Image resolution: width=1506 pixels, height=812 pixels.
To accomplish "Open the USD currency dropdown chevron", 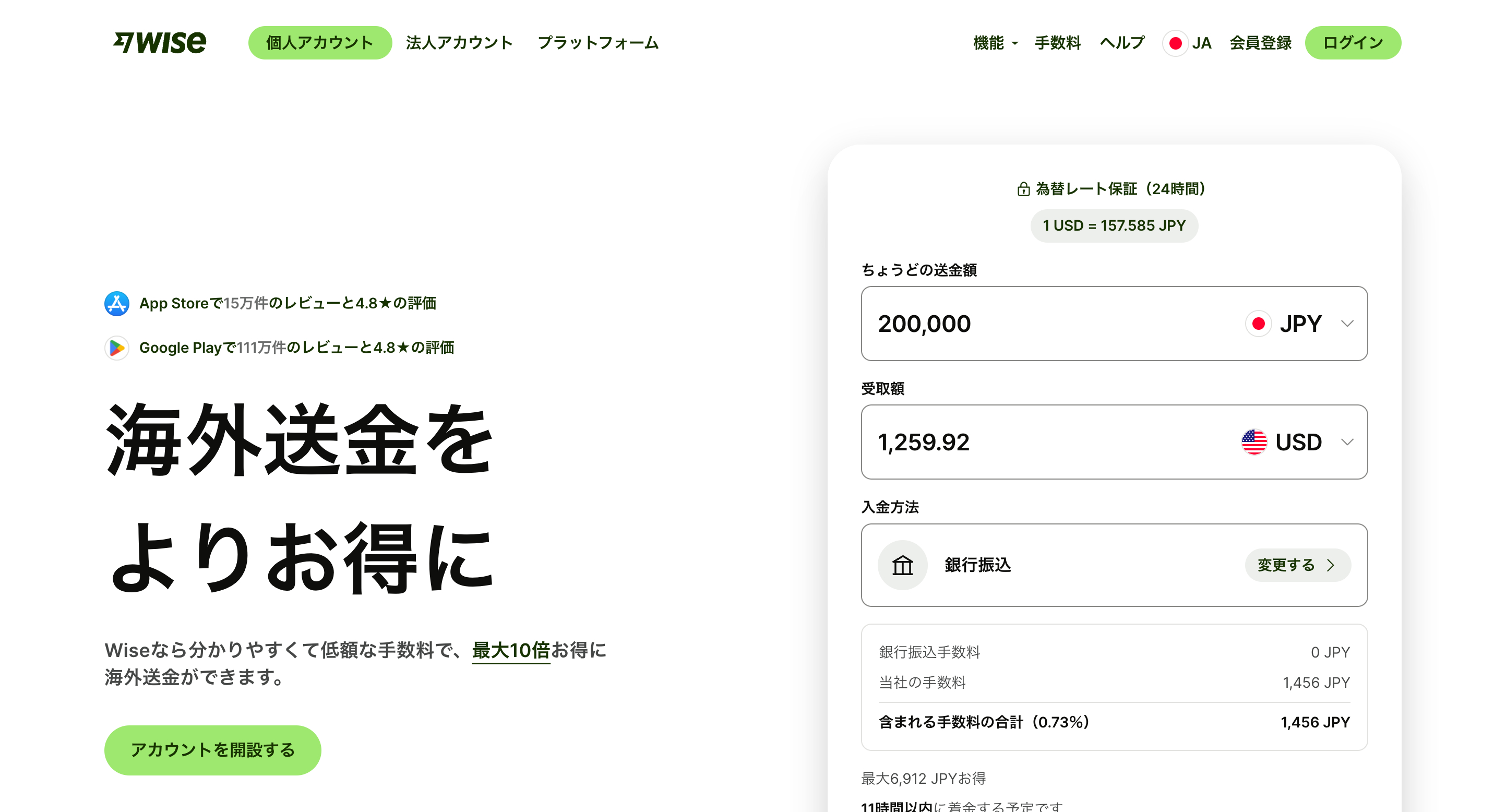I will point(1347,442).
